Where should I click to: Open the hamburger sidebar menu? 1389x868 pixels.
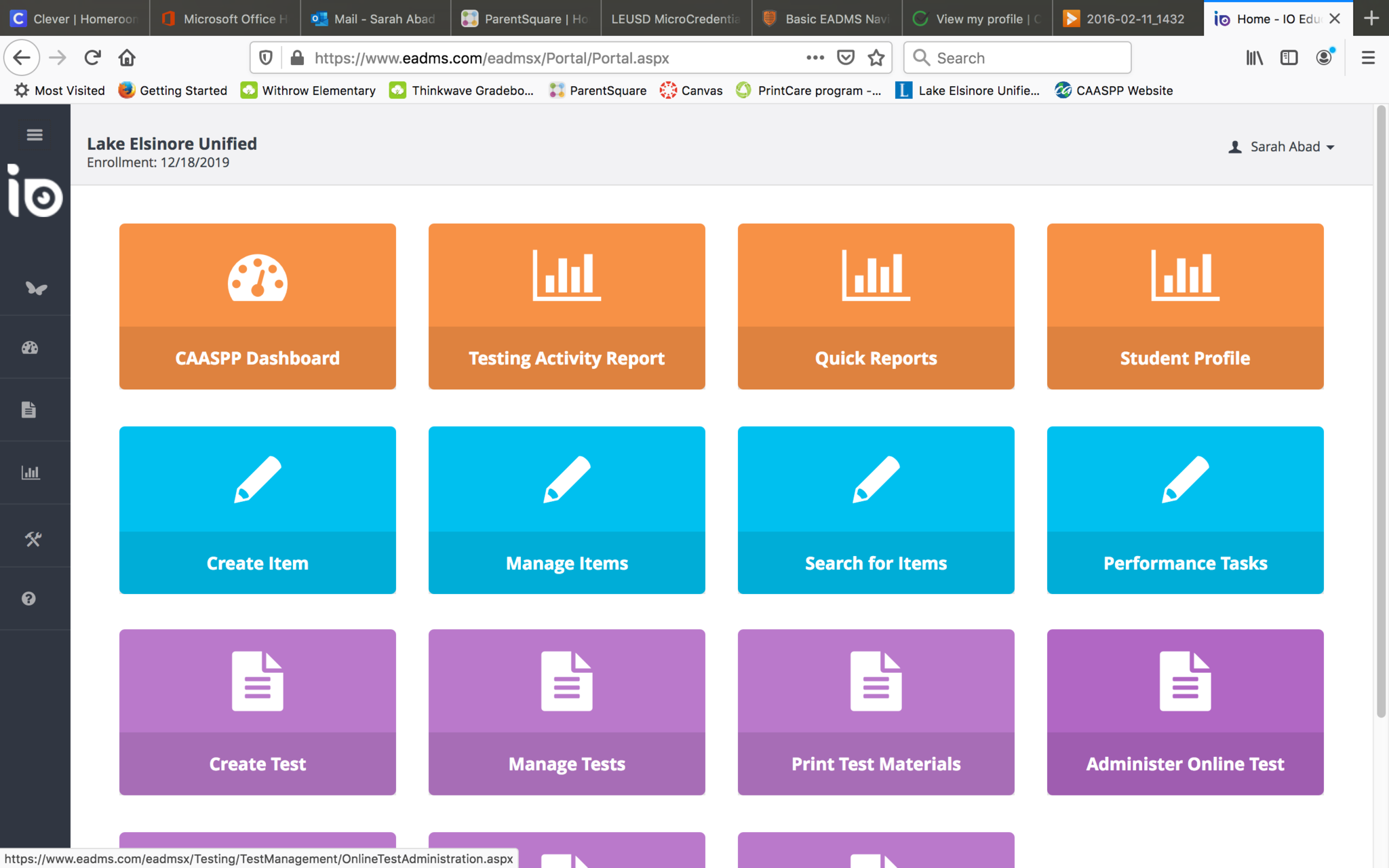coord(35,135)
